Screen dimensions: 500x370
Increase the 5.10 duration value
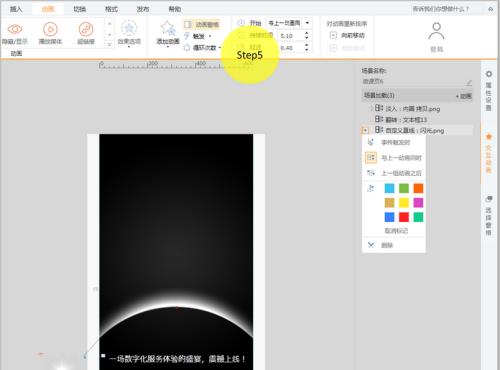306,33
